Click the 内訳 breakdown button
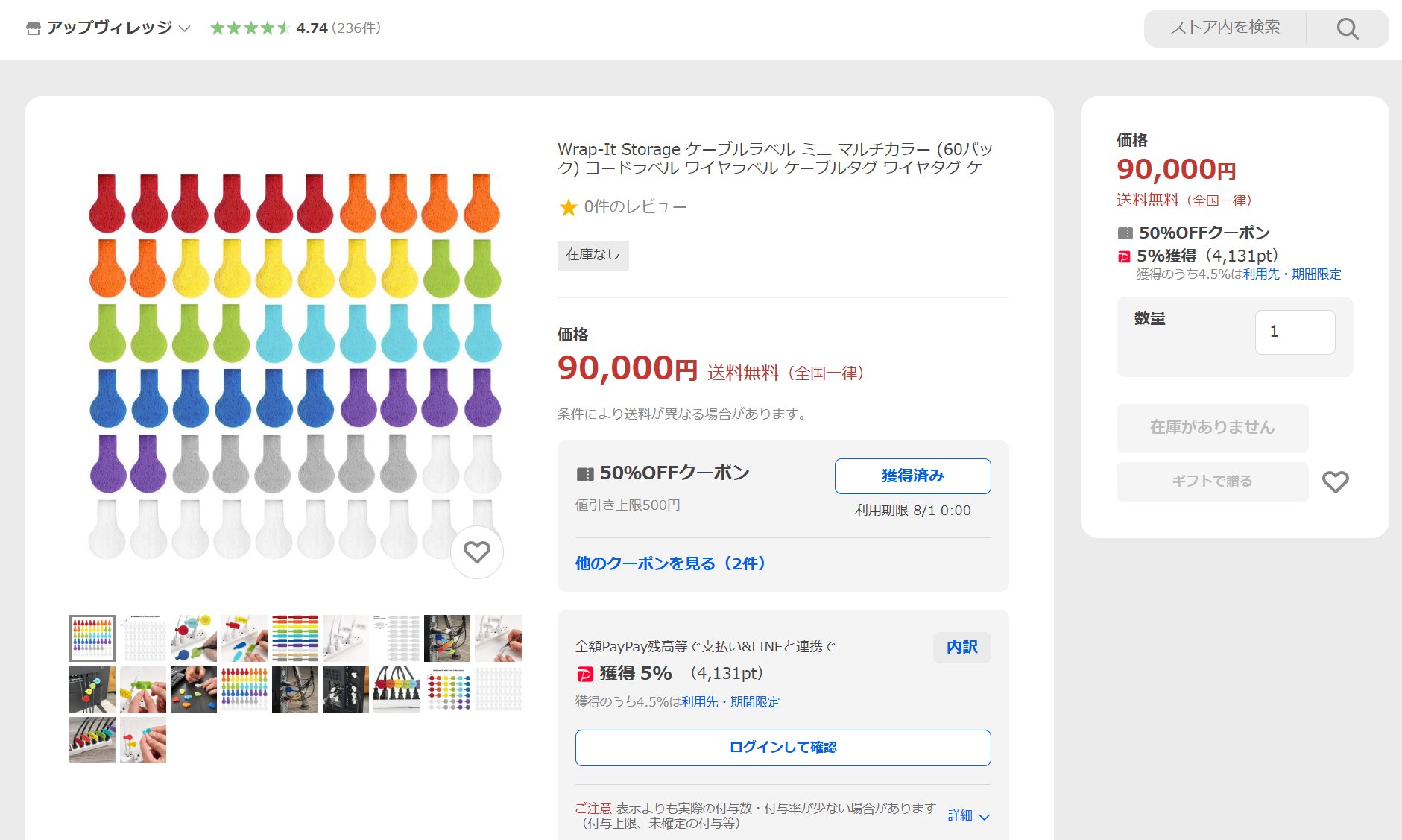This screenshot has height=840, width=1402. [x=961, y=647]
